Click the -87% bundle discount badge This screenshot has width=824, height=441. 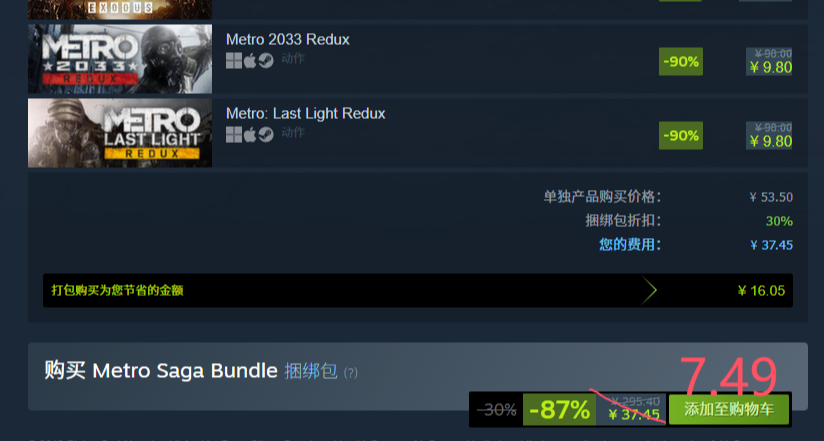[559, 409]
